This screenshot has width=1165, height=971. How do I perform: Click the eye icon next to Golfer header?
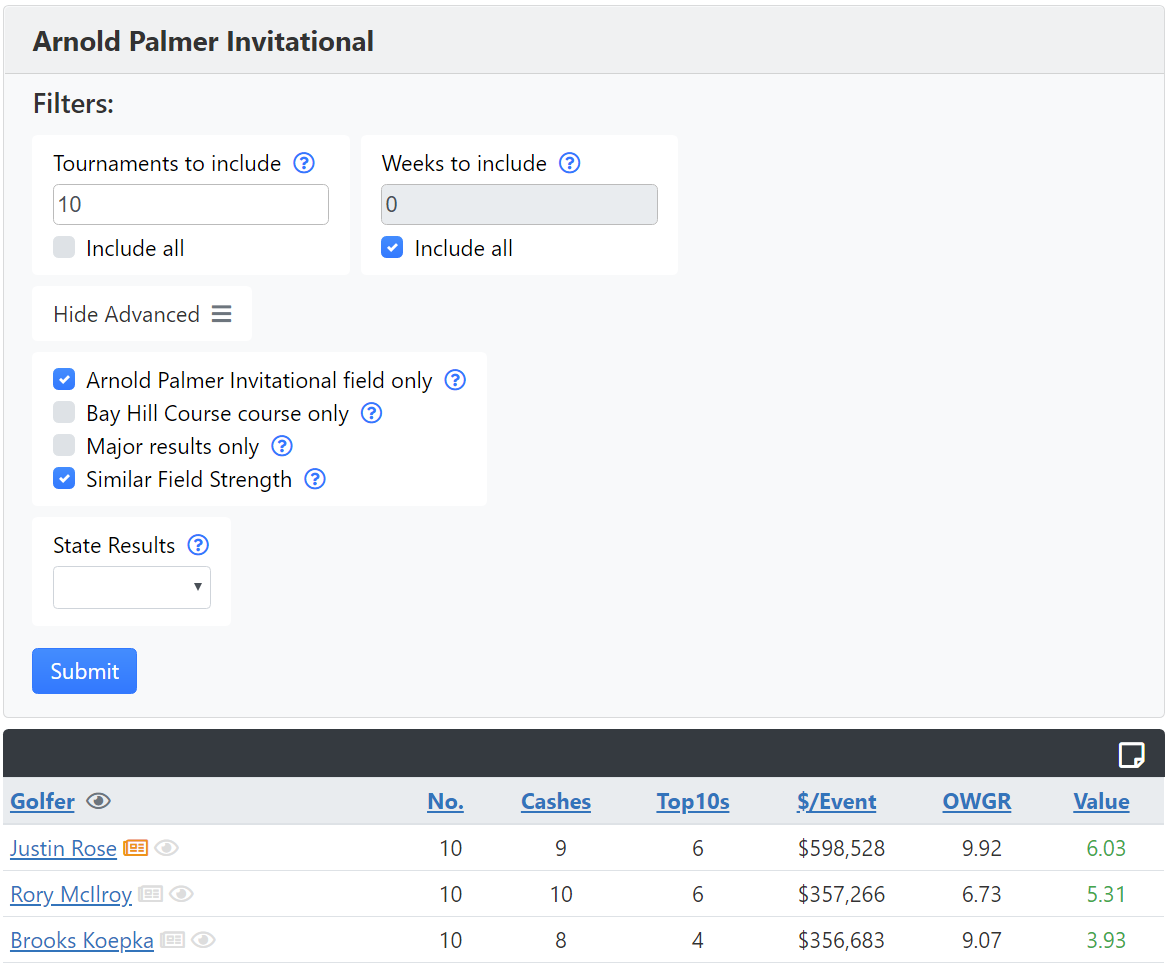pyautogui.click(x=98, y=801)
